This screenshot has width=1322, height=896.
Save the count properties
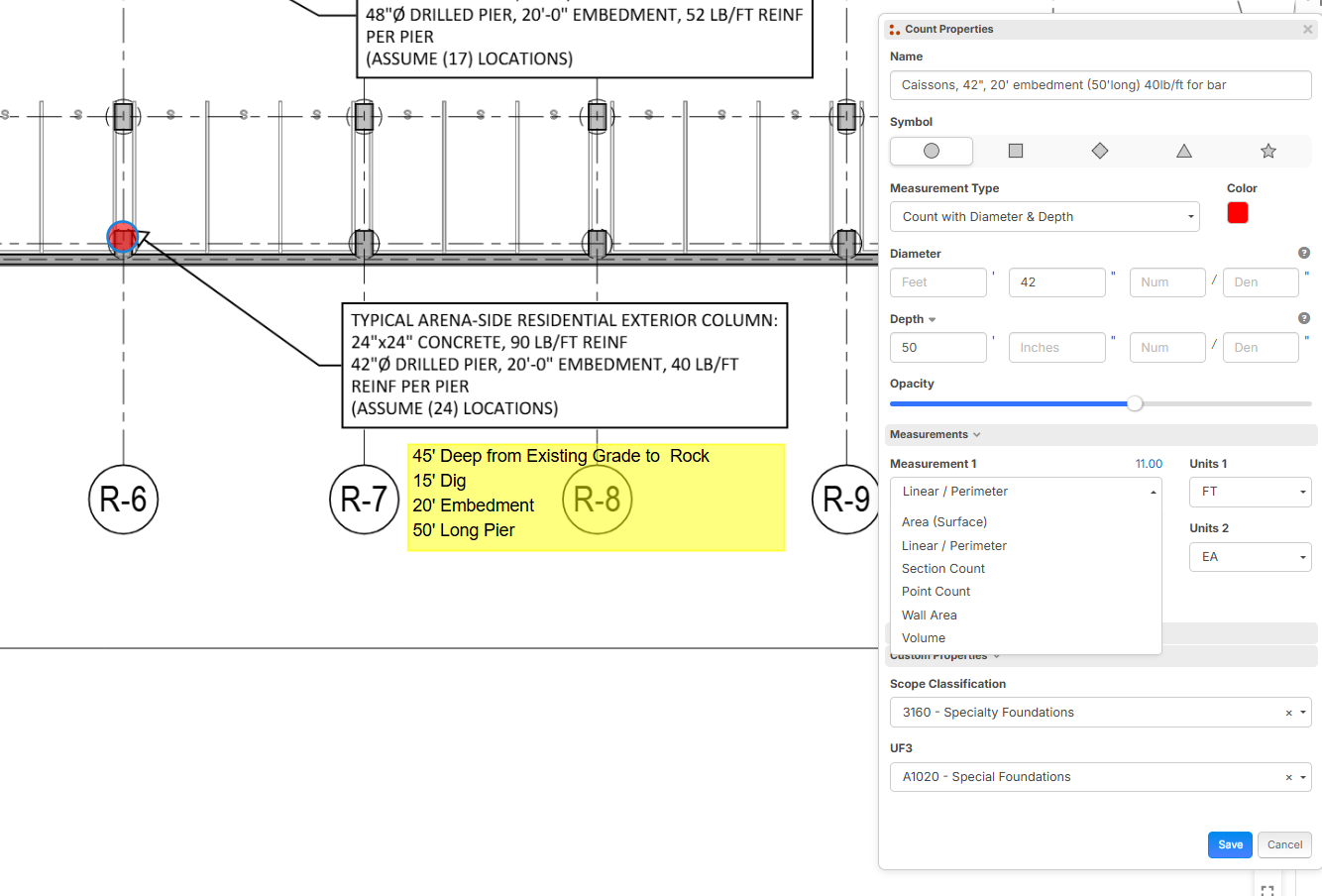pos(1230,845)
